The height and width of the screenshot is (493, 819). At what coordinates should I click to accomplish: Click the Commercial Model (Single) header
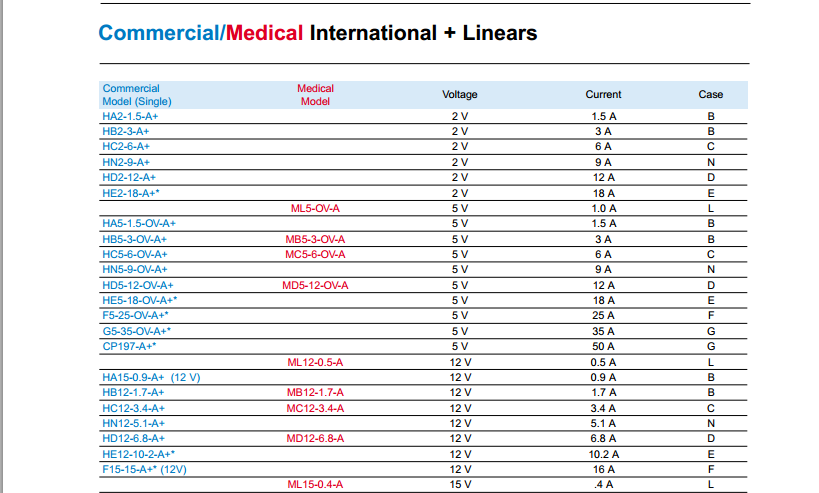(137, 95)
